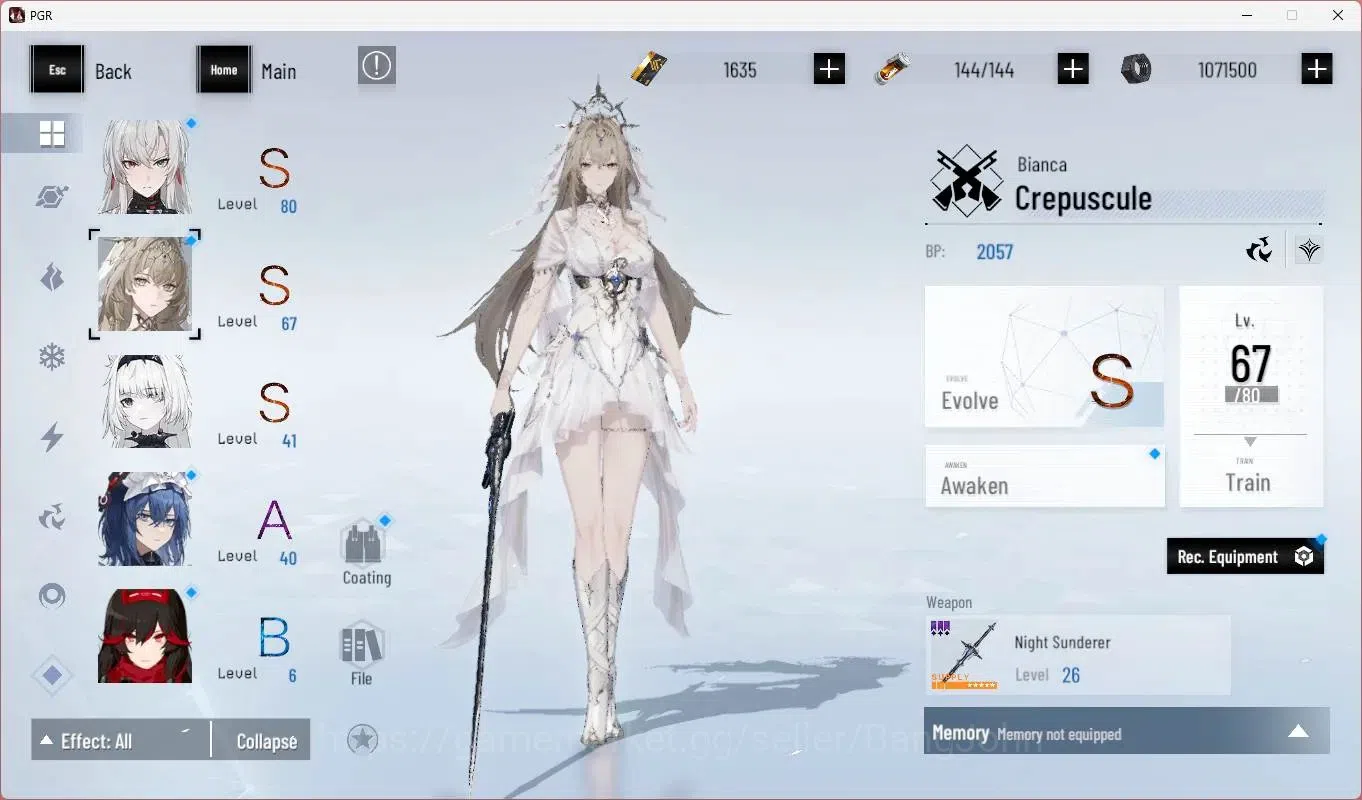Filter roster by lightning element icon

click(52, 437)
